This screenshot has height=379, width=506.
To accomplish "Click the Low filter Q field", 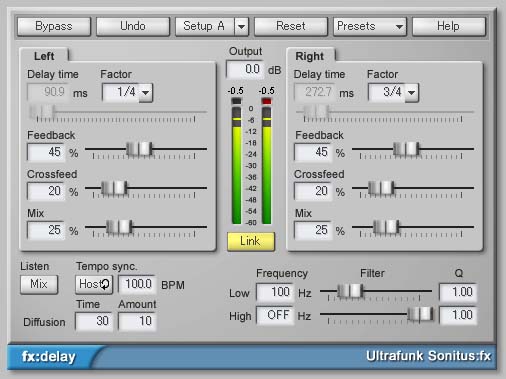I will (458, 292).
